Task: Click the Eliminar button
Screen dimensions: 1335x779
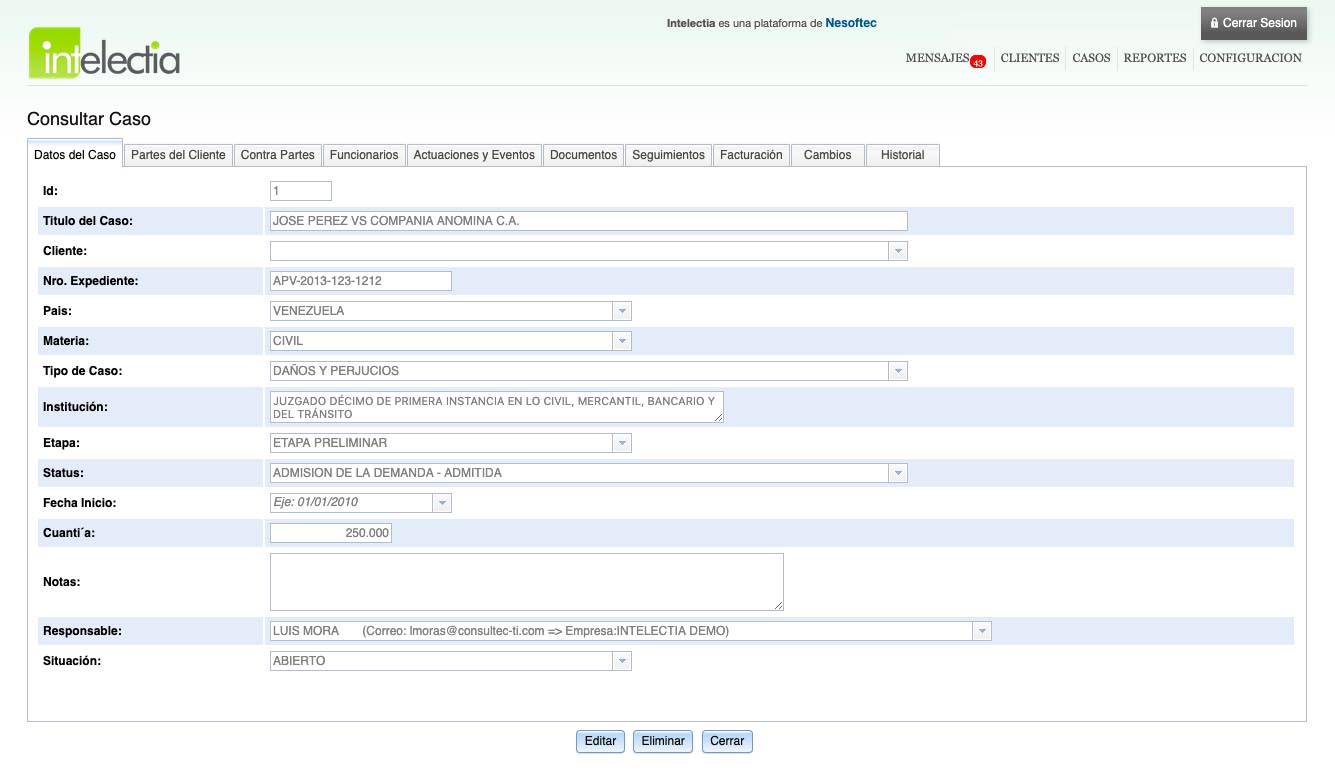Action: (663, 741)
